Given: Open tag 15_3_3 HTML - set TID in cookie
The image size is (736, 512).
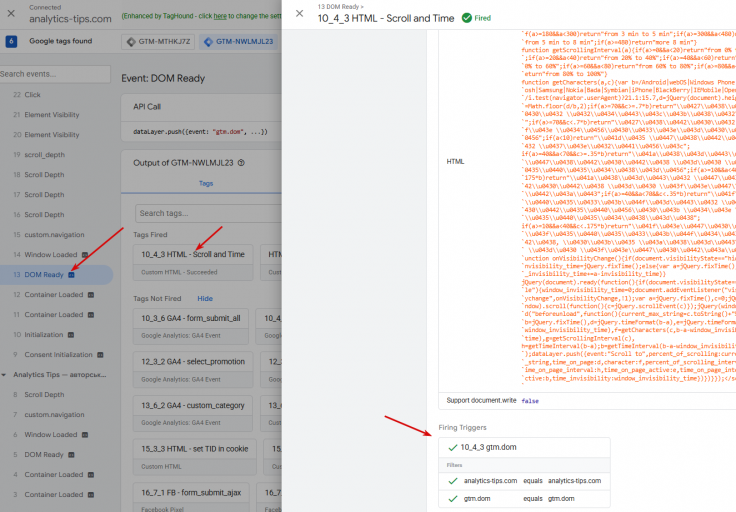Looking at the screenshot, I should coord(195,457).
